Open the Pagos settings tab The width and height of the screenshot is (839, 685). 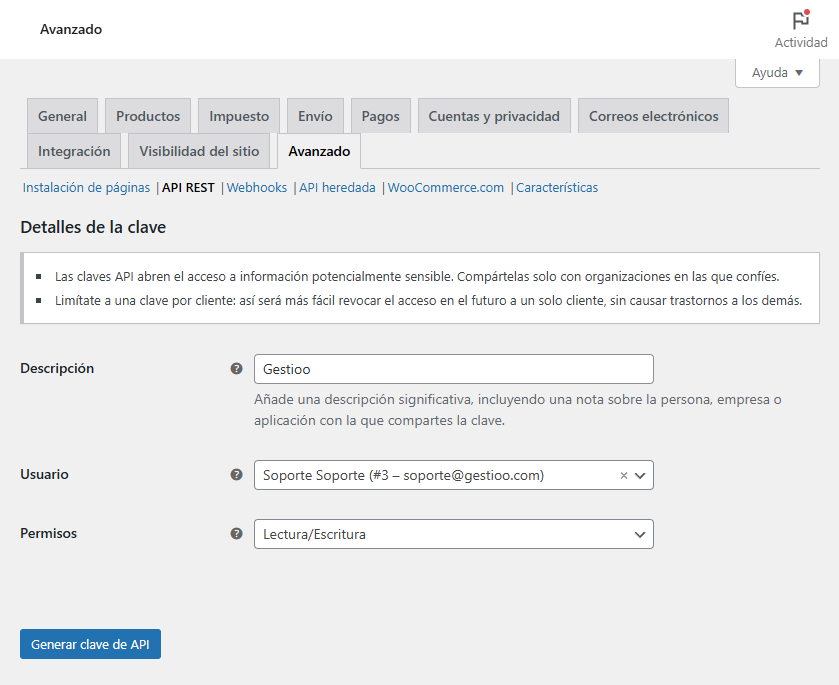click(380, 116)
